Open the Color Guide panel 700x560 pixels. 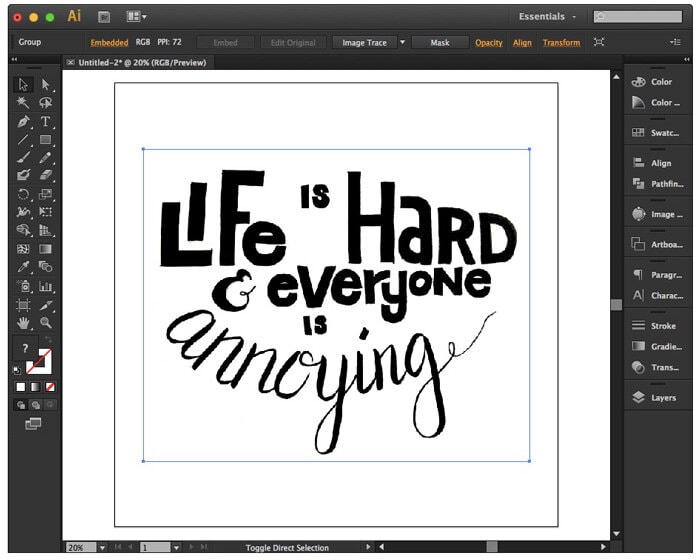(657, 103)
